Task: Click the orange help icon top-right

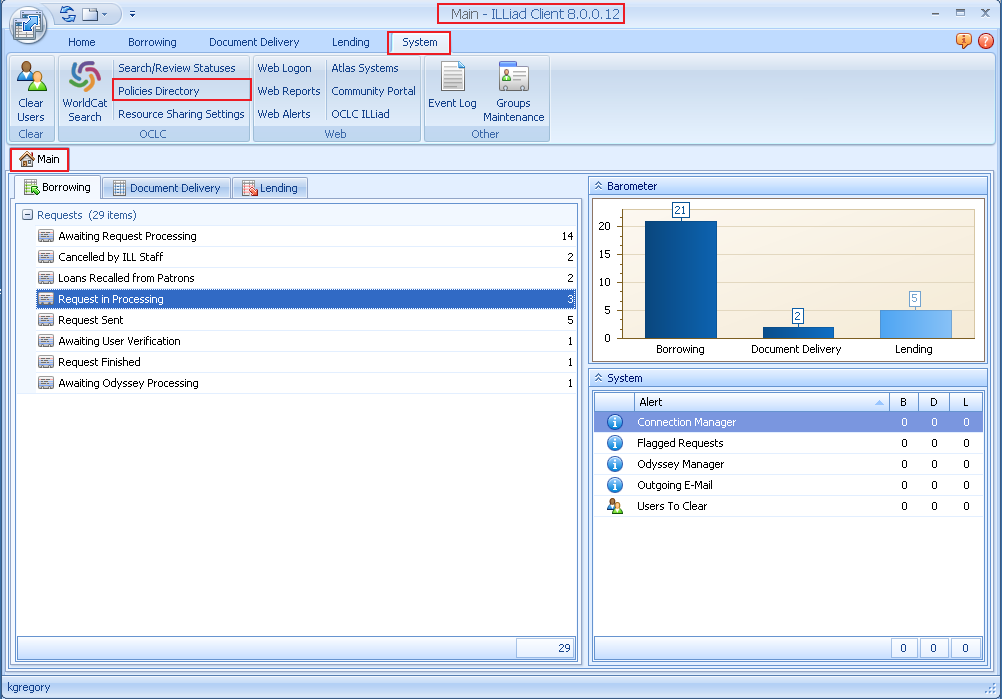Action: coord(962,41)
